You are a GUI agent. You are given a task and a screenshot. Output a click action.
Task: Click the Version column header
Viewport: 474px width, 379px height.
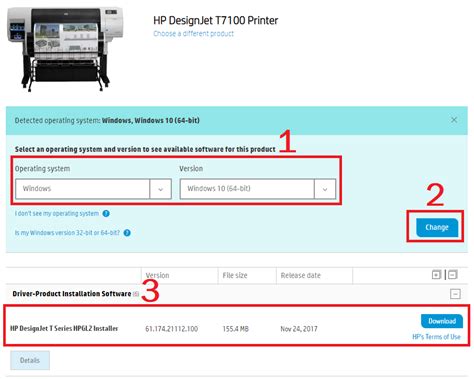(157, 275)
